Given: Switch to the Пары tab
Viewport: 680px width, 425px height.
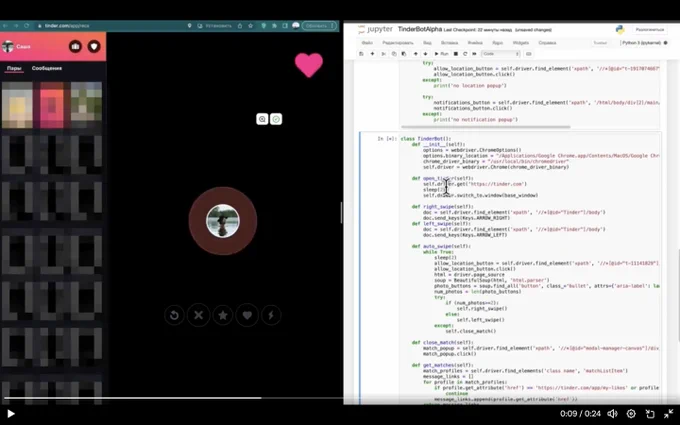Looking at the screenshot, I should 14,69.
